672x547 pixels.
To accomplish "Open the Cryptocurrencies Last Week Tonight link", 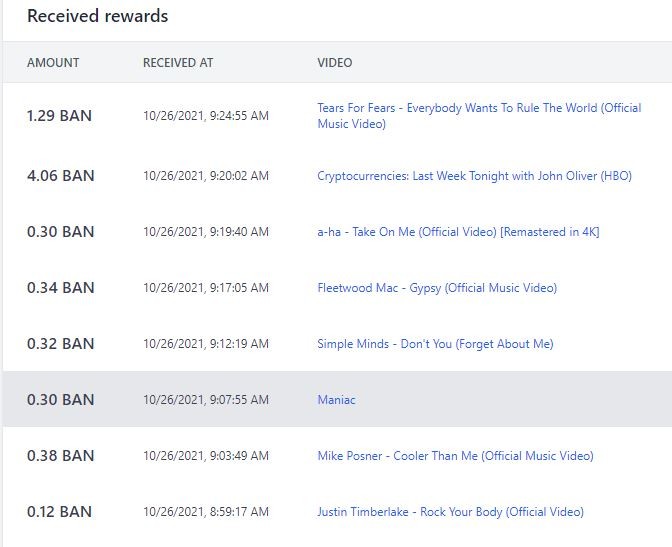I will coord(474,176).
